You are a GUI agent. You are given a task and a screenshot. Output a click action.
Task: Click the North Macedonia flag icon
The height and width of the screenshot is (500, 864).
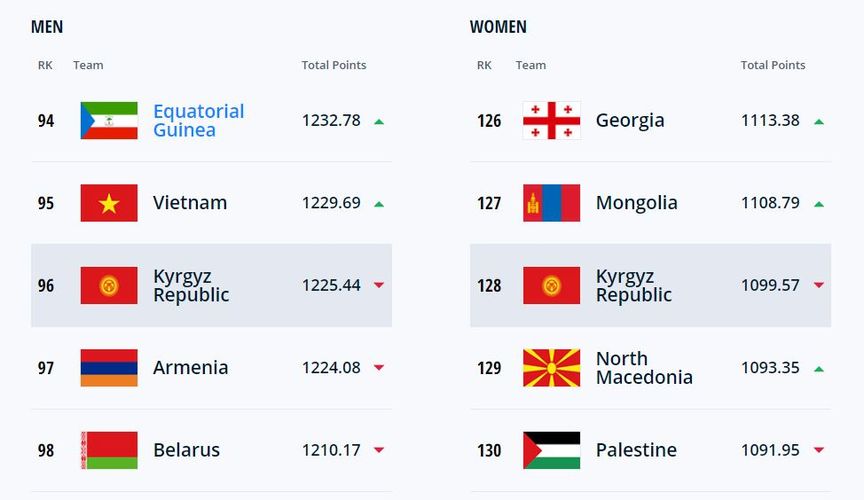(551, 368)
